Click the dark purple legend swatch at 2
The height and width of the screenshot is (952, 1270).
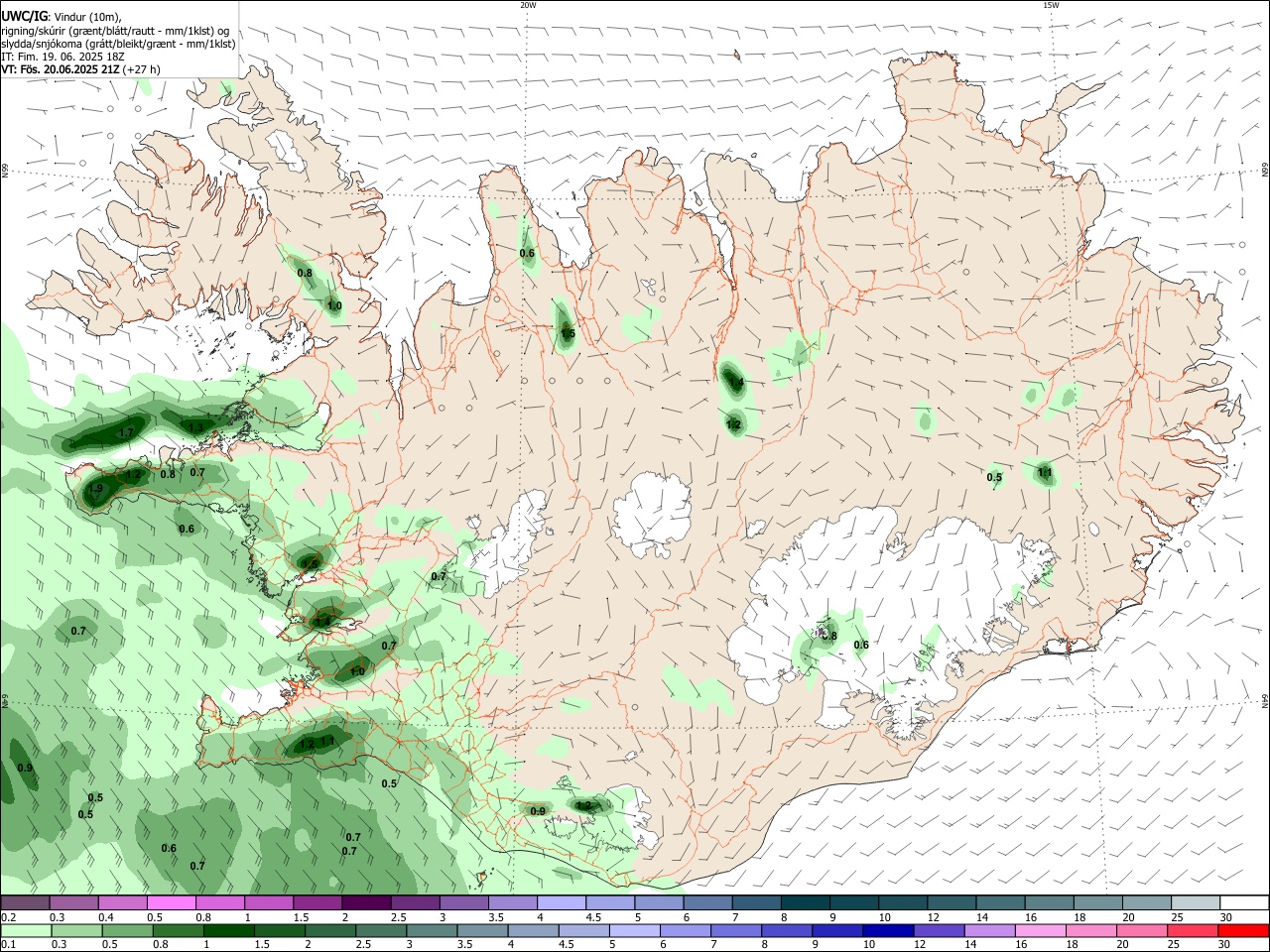pos(365,903)
